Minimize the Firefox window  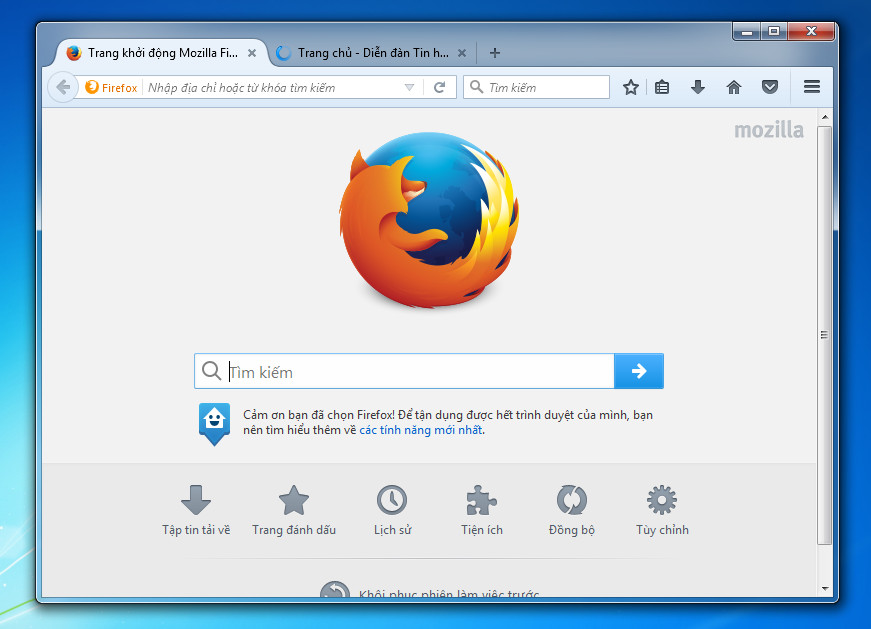pos(747,31)
